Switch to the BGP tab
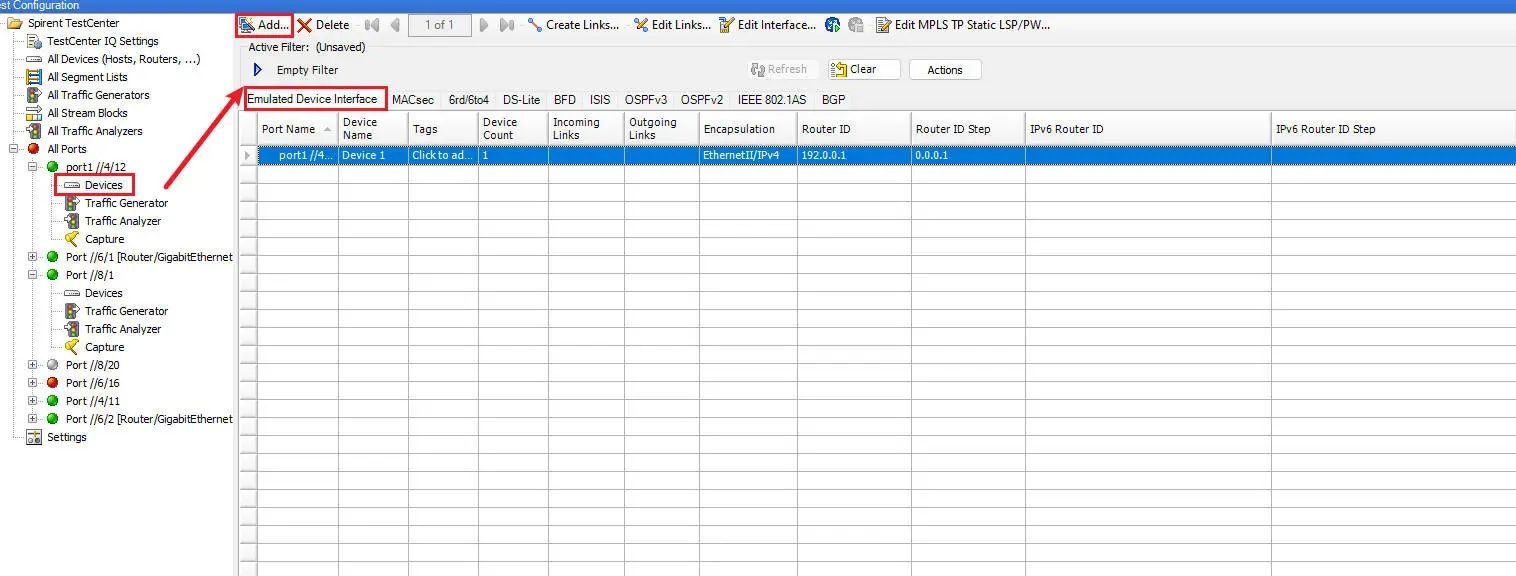1516x576 pixels. click(x=833, y=100)
